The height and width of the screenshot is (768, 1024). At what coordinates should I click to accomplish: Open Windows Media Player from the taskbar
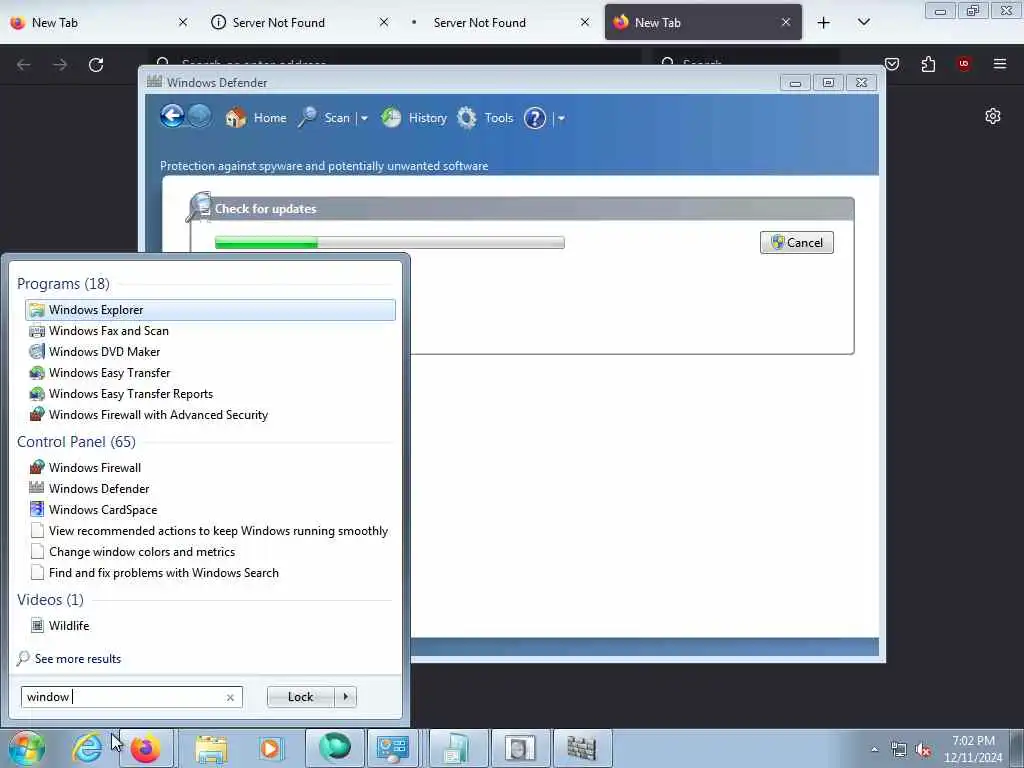[x=270, y=748]
